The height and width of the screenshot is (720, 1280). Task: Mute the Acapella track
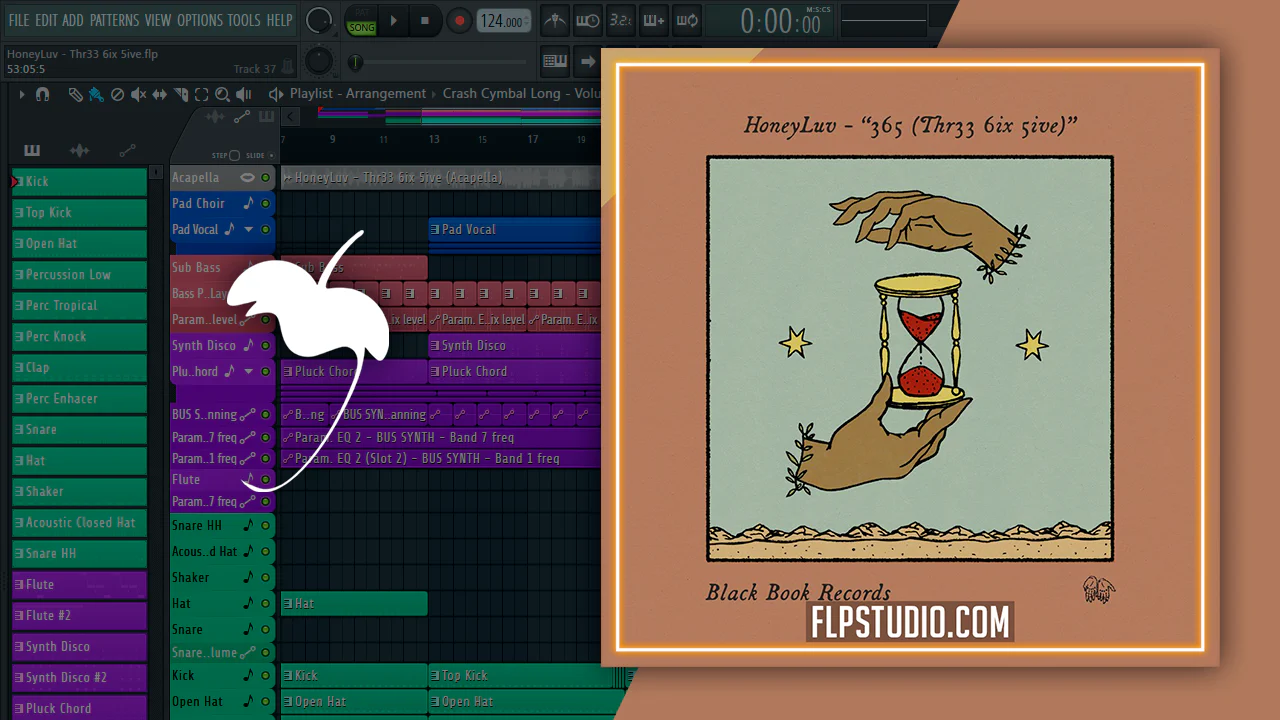(x=266, y=178)
